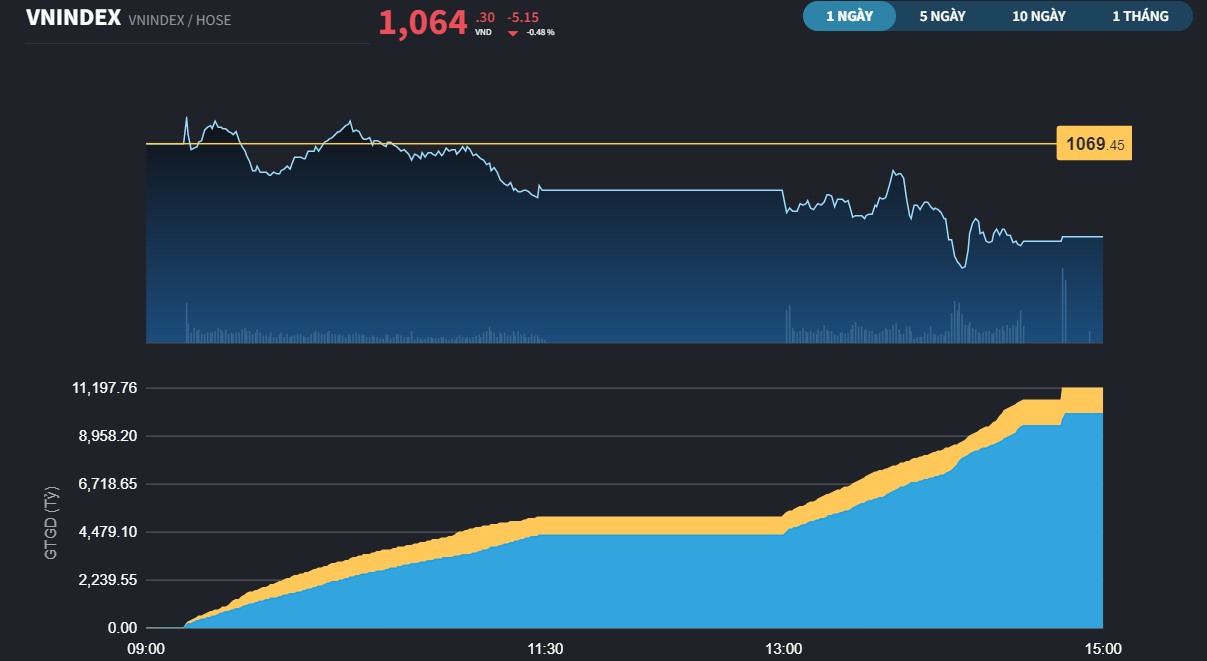Screen dimensions: 1207x661
Task: Click the 13:00 time axis label
Action: 784,649
